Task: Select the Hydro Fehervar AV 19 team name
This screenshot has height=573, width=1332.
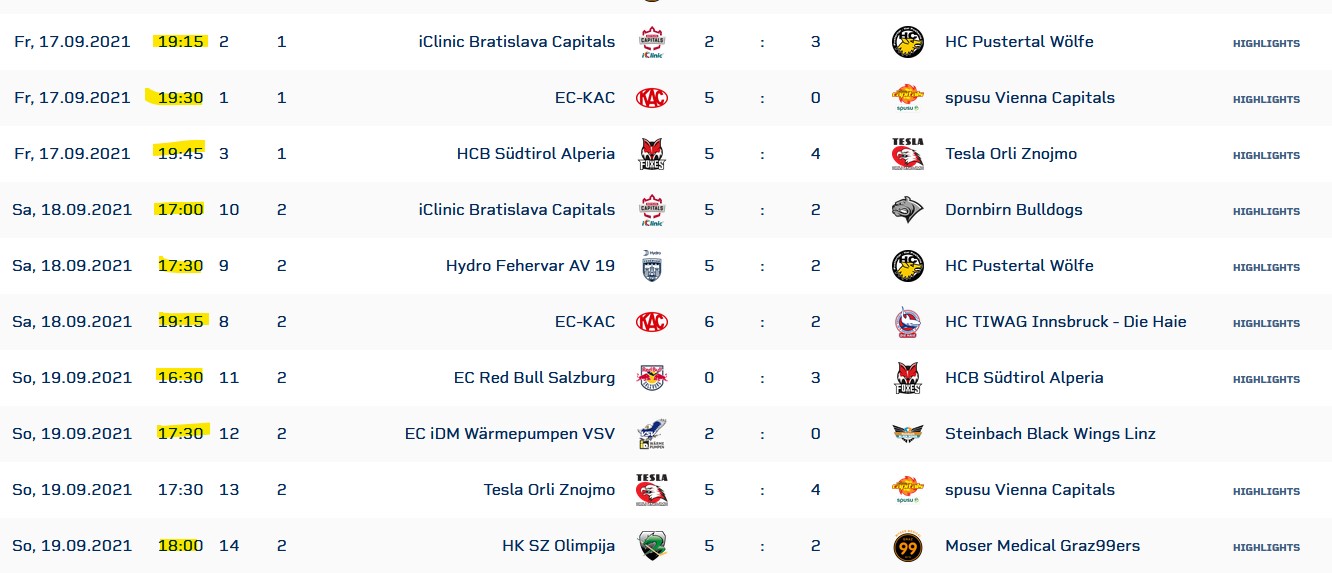Action: pos(530,266)
